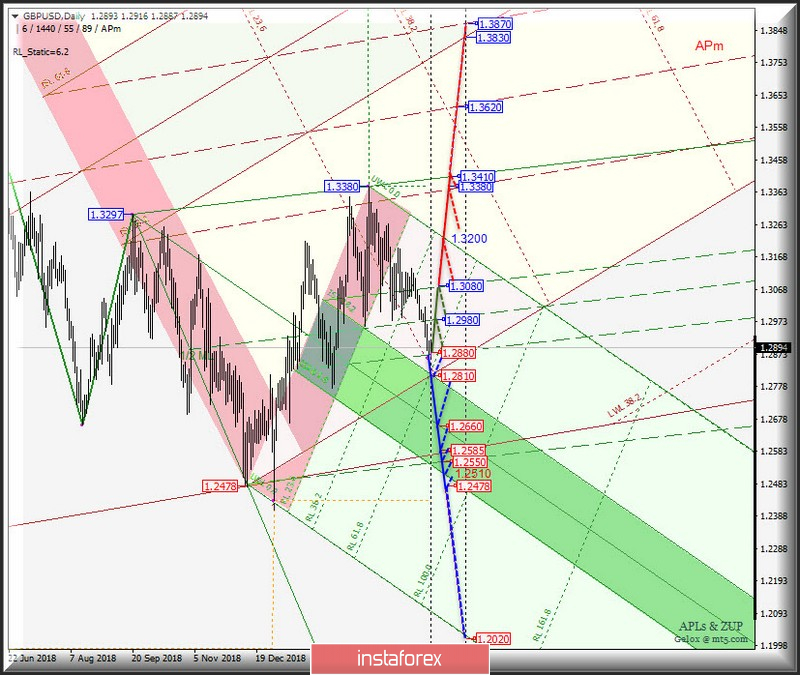This screenshot has width=800, height=675.
Task: Click the 1.3080 blue level label
Action: (x=466, y=286)
